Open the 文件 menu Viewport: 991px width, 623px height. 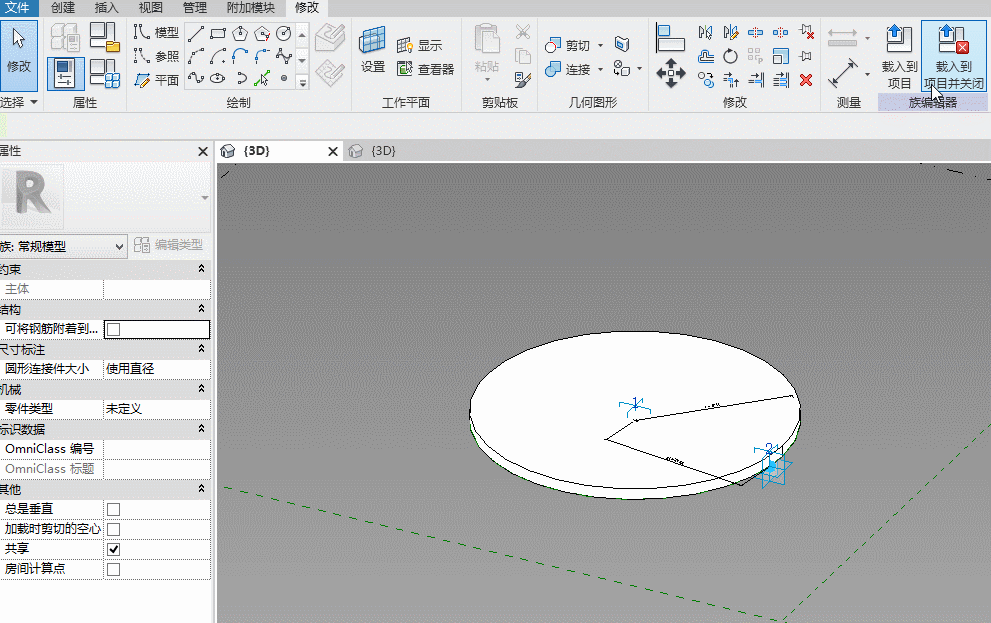(x=18, y=8)
